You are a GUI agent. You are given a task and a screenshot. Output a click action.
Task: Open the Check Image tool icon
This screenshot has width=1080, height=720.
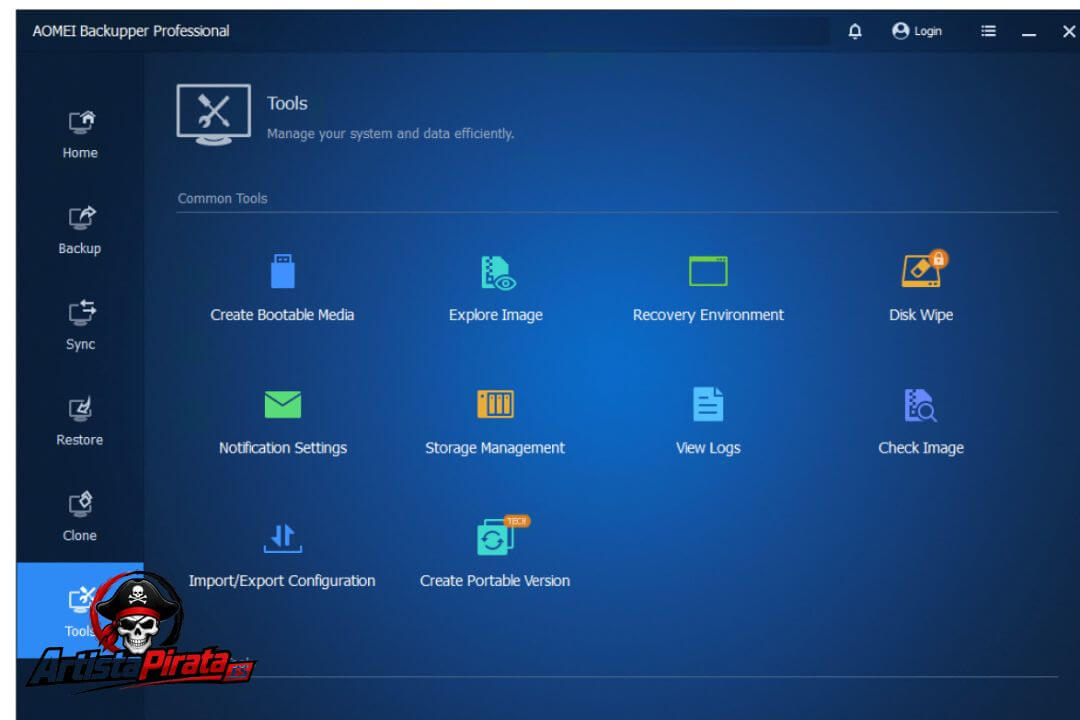pos(920,405)
